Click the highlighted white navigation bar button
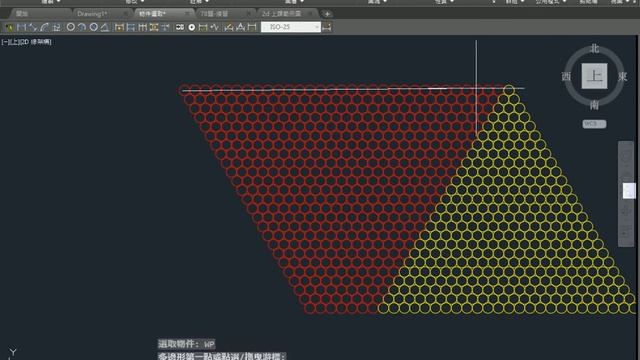The image size is (640, 360). 629,191
